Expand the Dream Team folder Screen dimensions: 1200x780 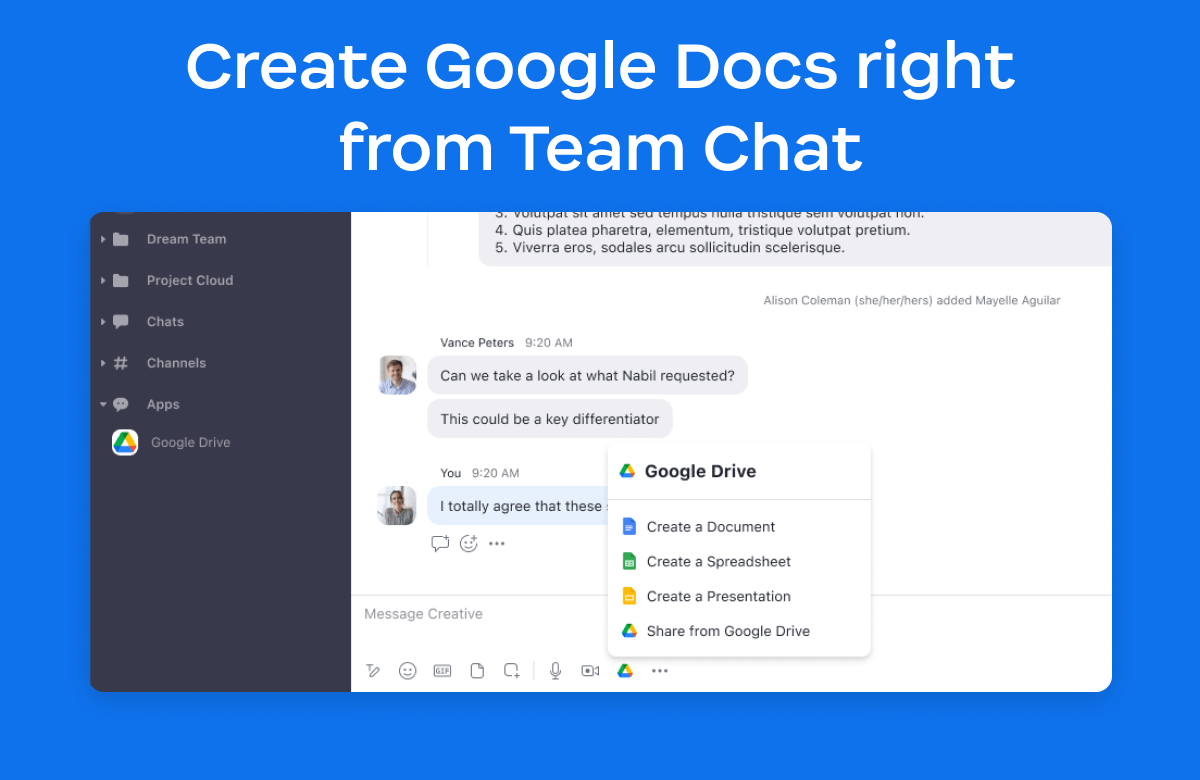103,239
